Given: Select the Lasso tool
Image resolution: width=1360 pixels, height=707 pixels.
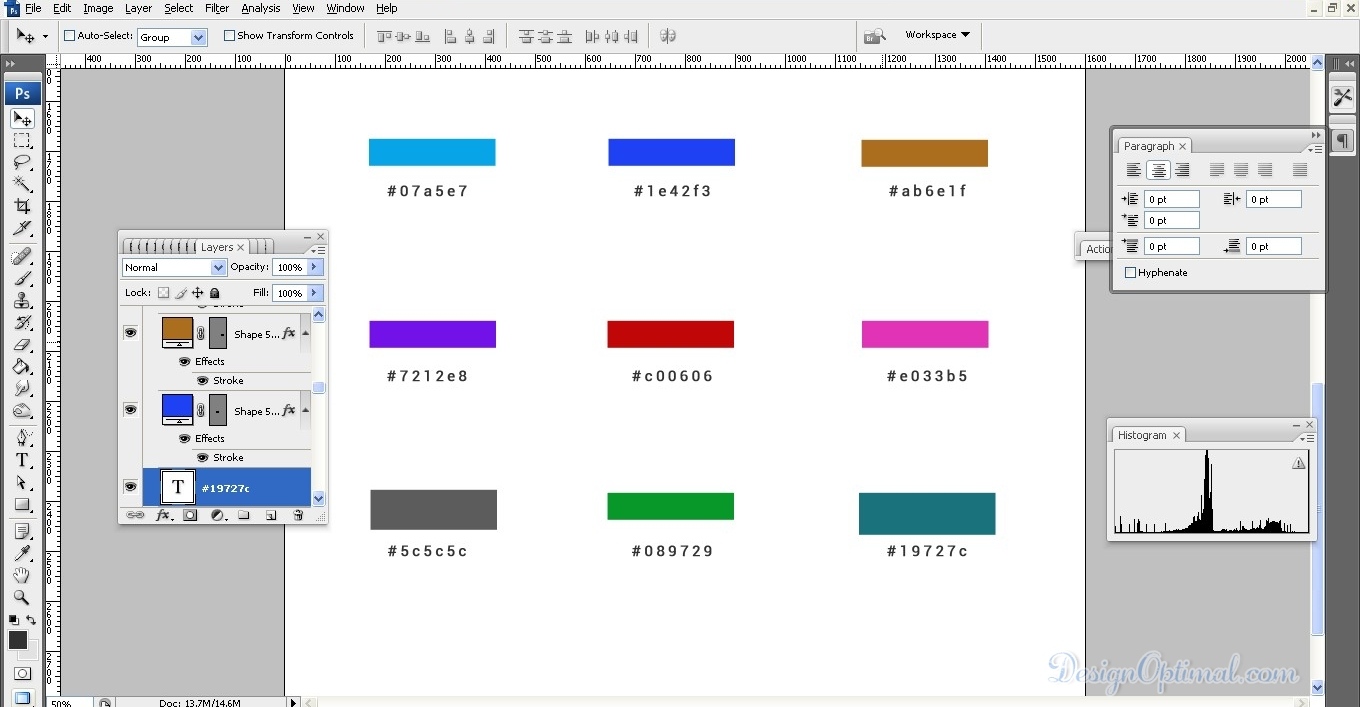Looking at the screenshot, I should (22, 162).
